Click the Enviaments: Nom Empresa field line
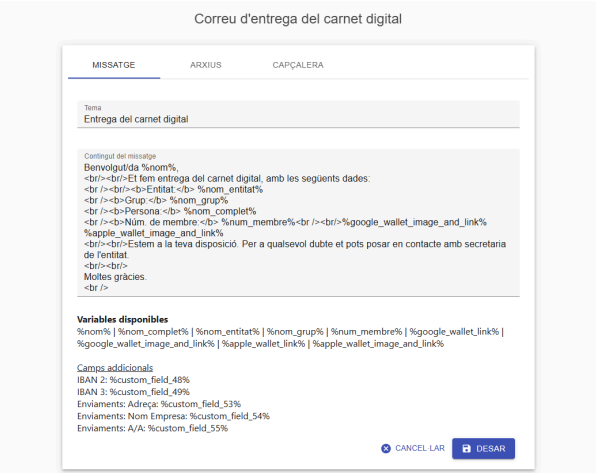 tap(173, 416)
